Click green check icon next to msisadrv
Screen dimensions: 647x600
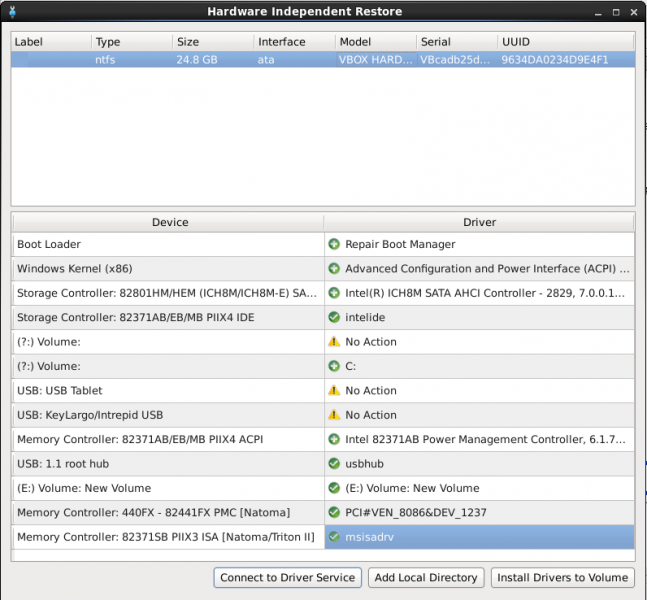[x=334, y=537]
